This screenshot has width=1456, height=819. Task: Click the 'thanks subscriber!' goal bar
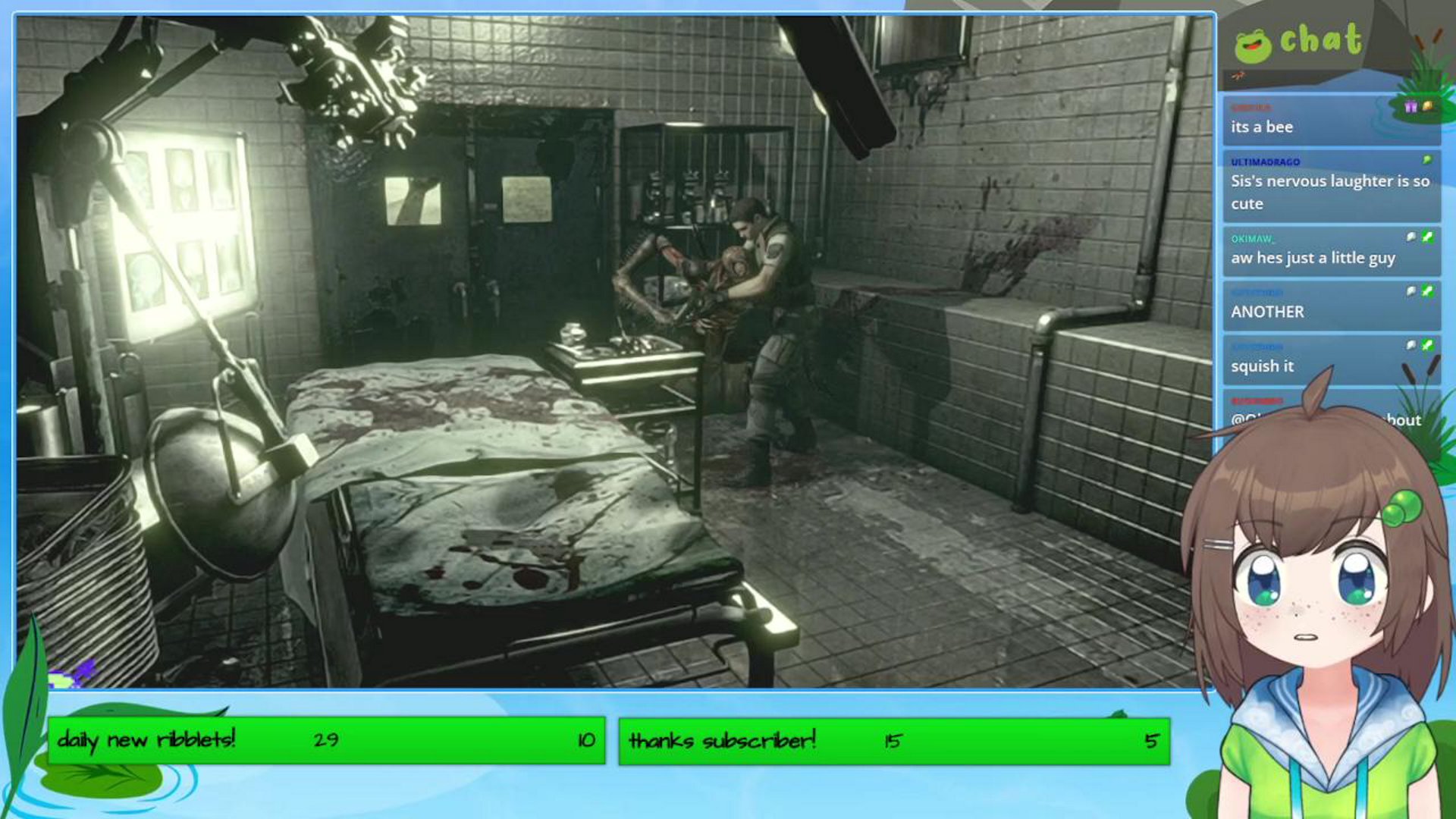click(893, 740)
